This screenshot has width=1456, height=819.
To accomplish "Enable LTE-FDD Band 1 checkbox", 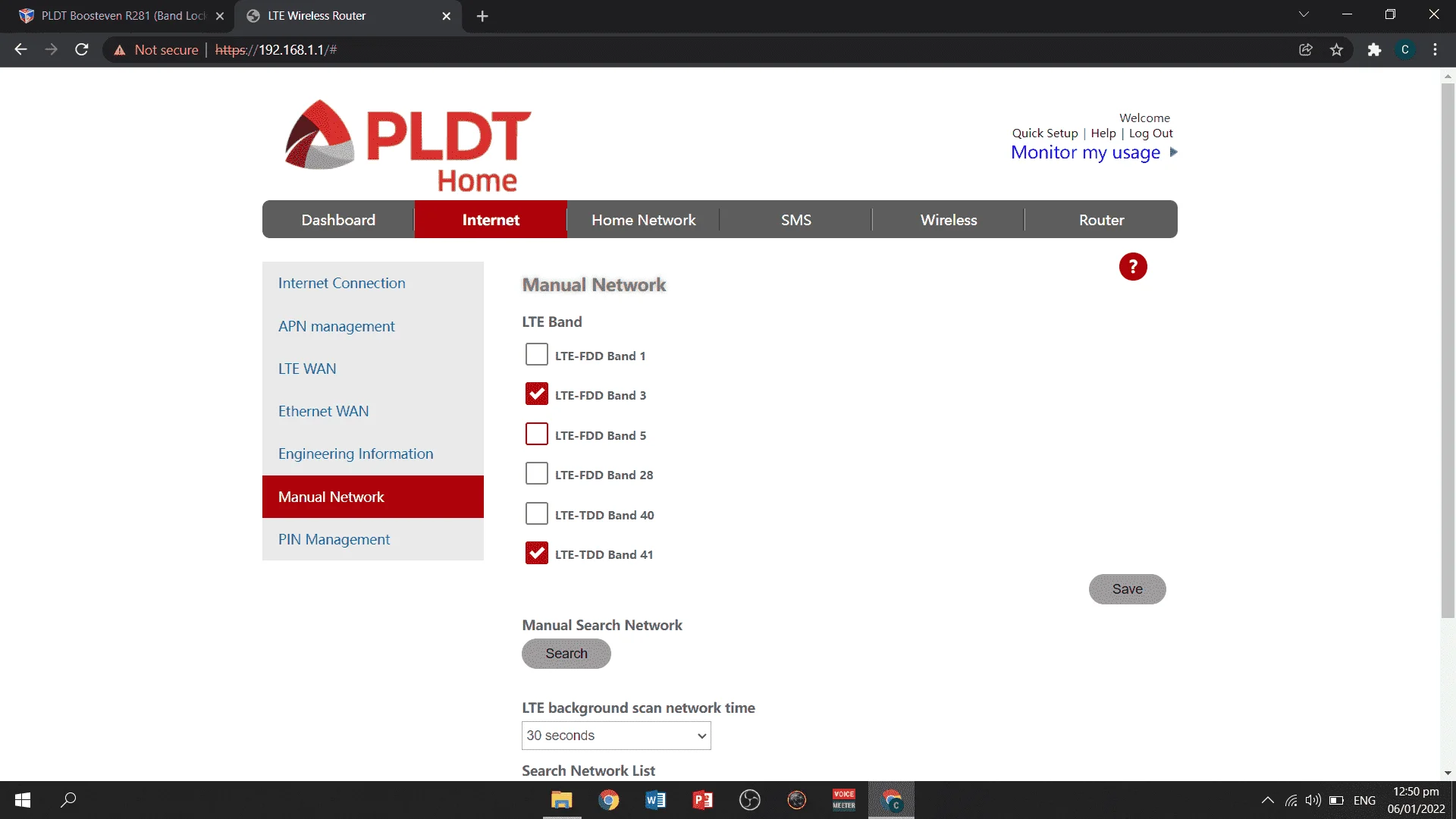I will (x=537, y=355).
